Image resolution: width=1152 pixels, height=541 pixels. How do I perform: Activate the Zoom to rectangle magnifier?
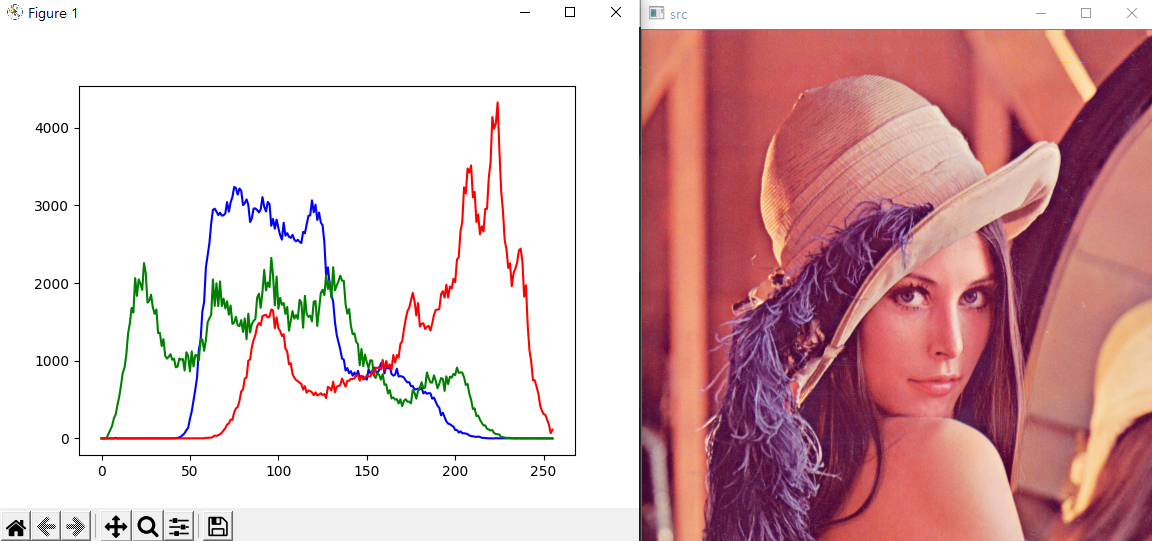pyautogui.click(x=148, y=526)
